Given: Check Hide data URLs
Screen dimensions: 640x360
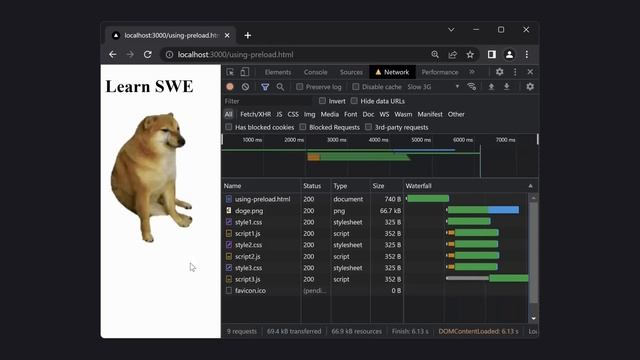Looking at the screenshot, I should pyautogui.click(x=354, y=100).
